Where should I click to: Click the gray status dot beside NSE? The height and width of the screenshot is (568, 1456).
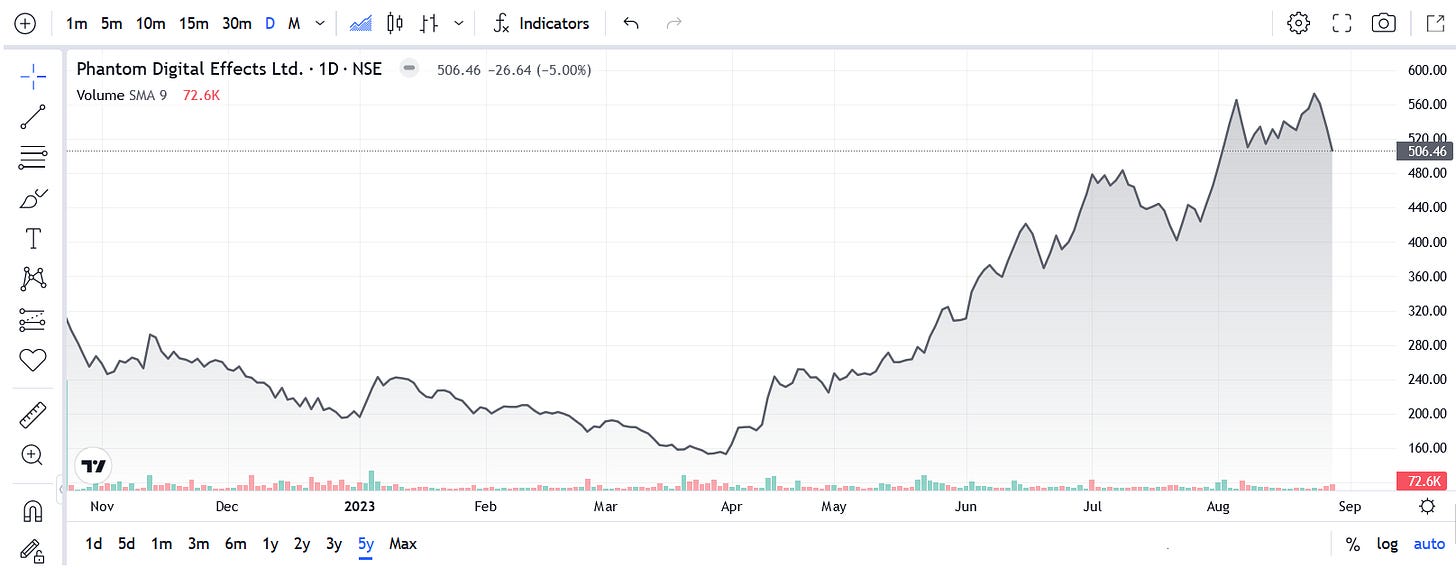(x=408, y=69)
